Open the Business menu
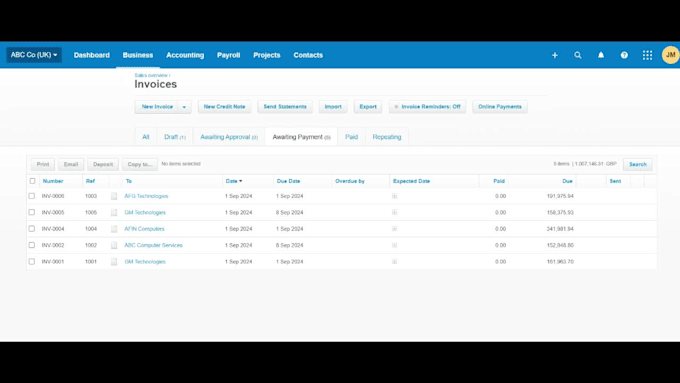The width and height of the screenshot is (680, 383). [x=138, y=55]
